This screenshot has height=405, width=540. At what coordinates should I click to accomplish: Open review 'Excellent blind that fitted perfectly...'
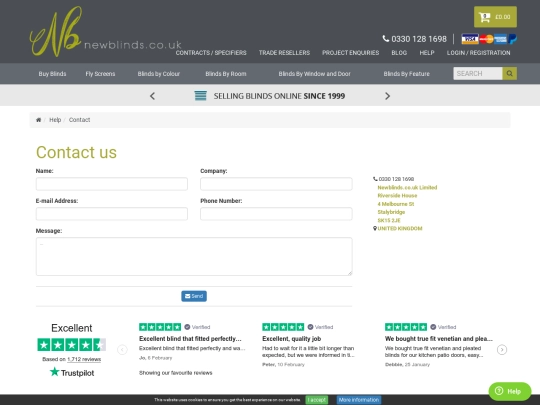tap(190, 339)
